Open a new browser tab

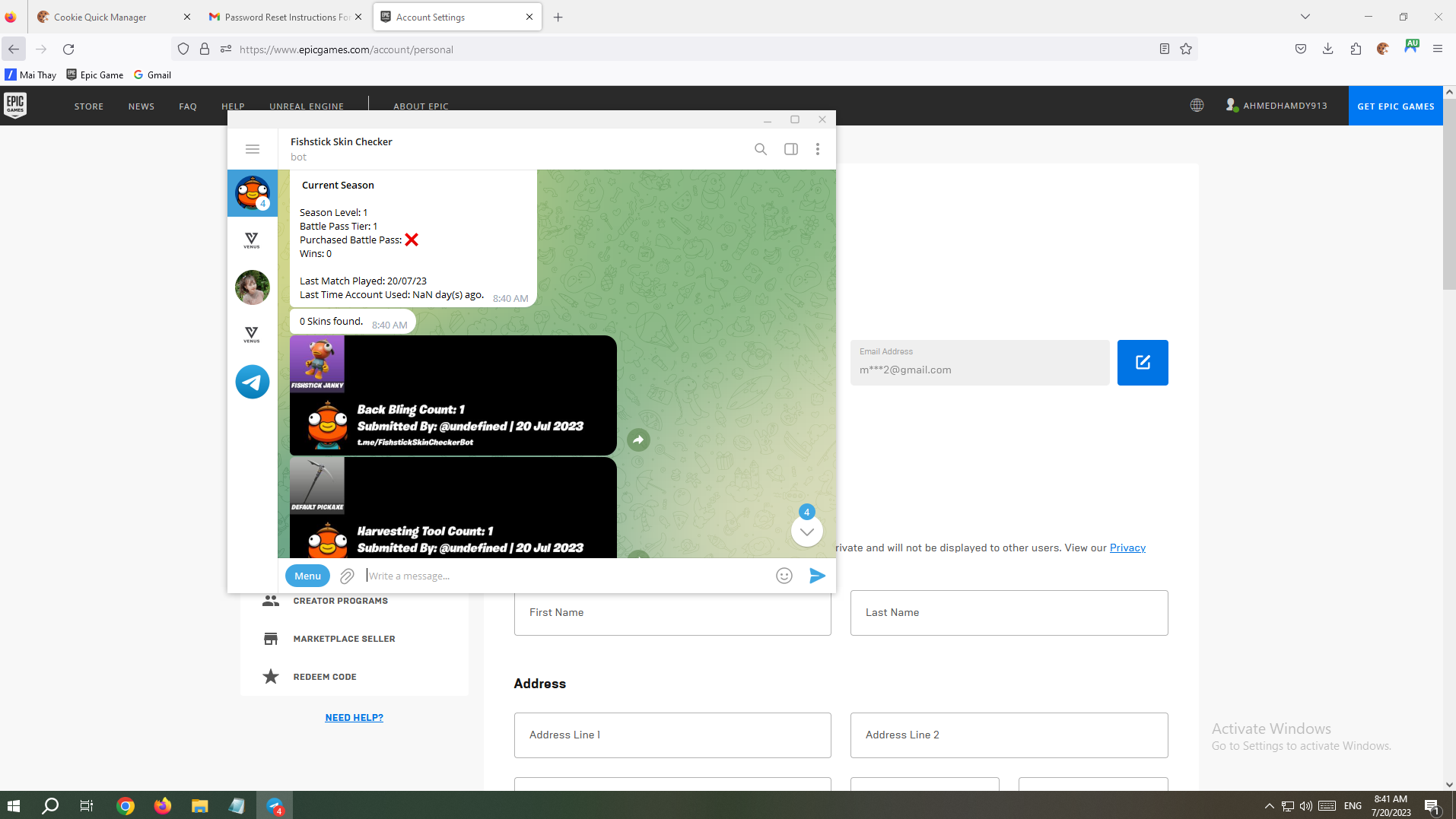(558, 17)
